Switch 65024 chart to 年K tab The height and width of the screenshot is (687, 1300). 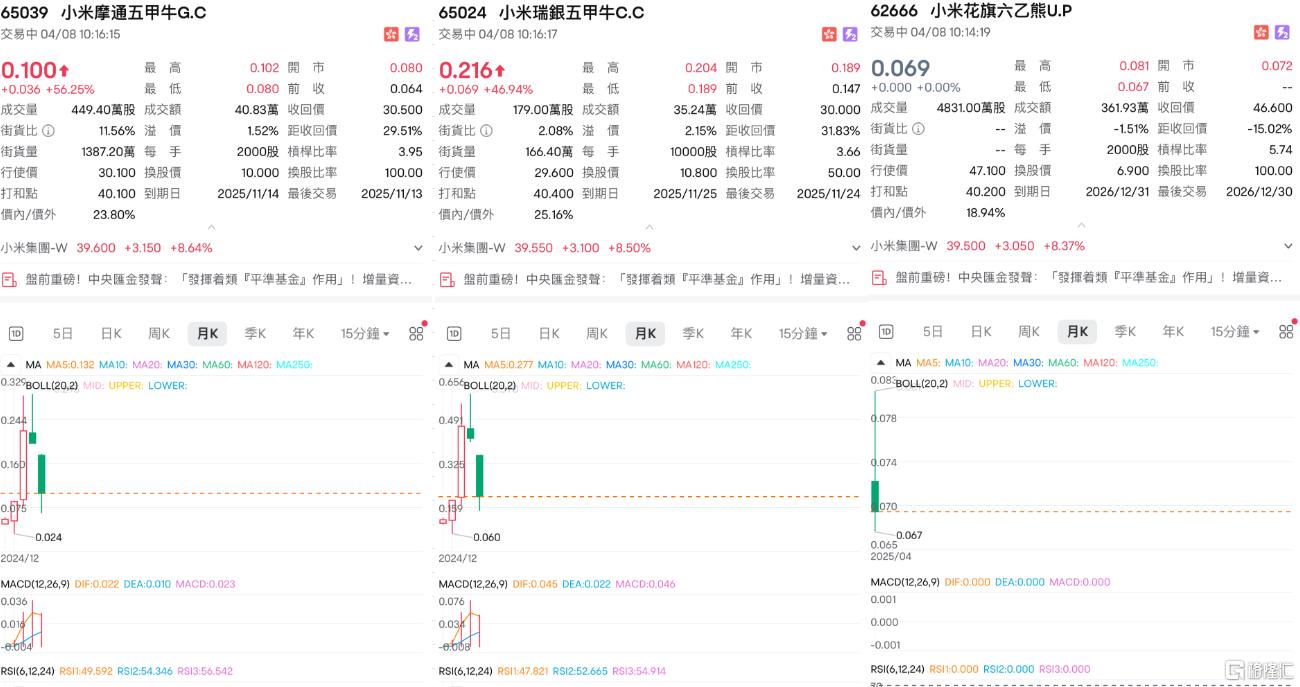(741, 334)
